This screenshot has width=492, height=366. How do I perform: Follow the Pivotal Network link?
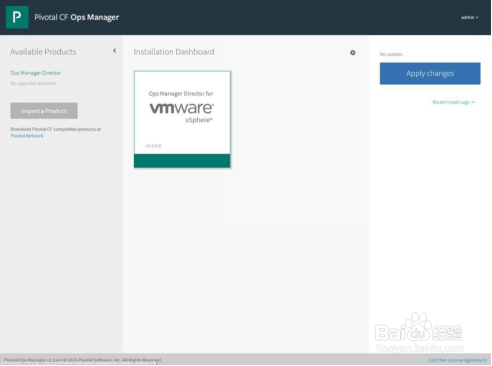27,136
